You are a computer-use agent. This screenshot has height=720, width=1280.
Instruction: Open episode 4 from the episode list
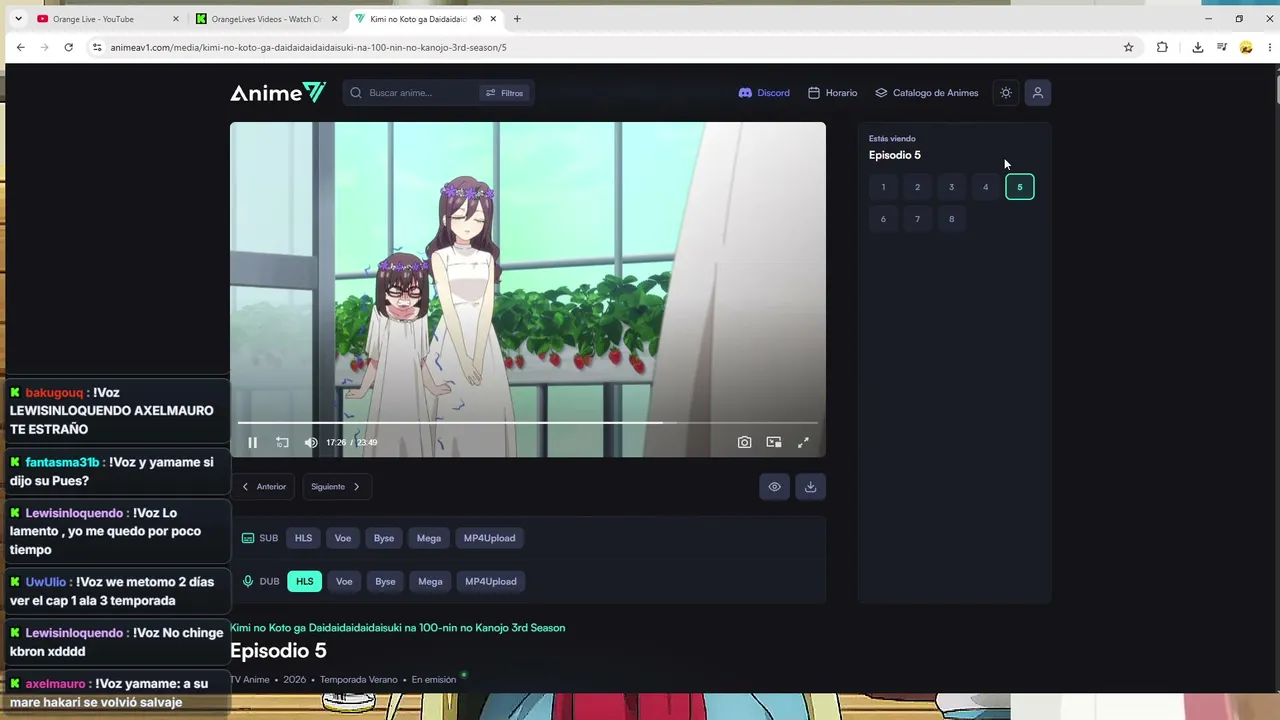click(985, 187)
